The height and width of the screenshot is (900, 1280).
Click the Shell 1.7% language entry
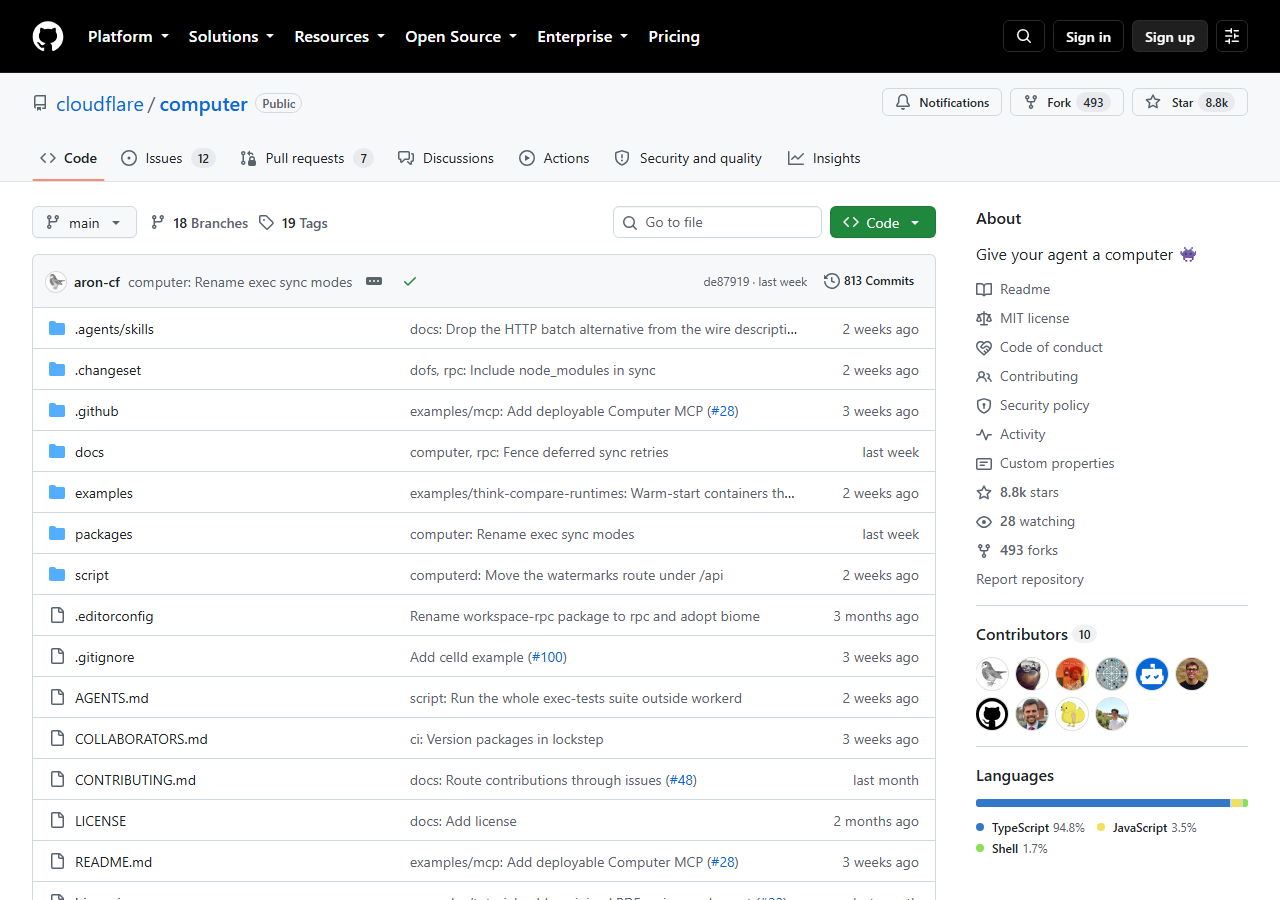(x=1012, y=848)
